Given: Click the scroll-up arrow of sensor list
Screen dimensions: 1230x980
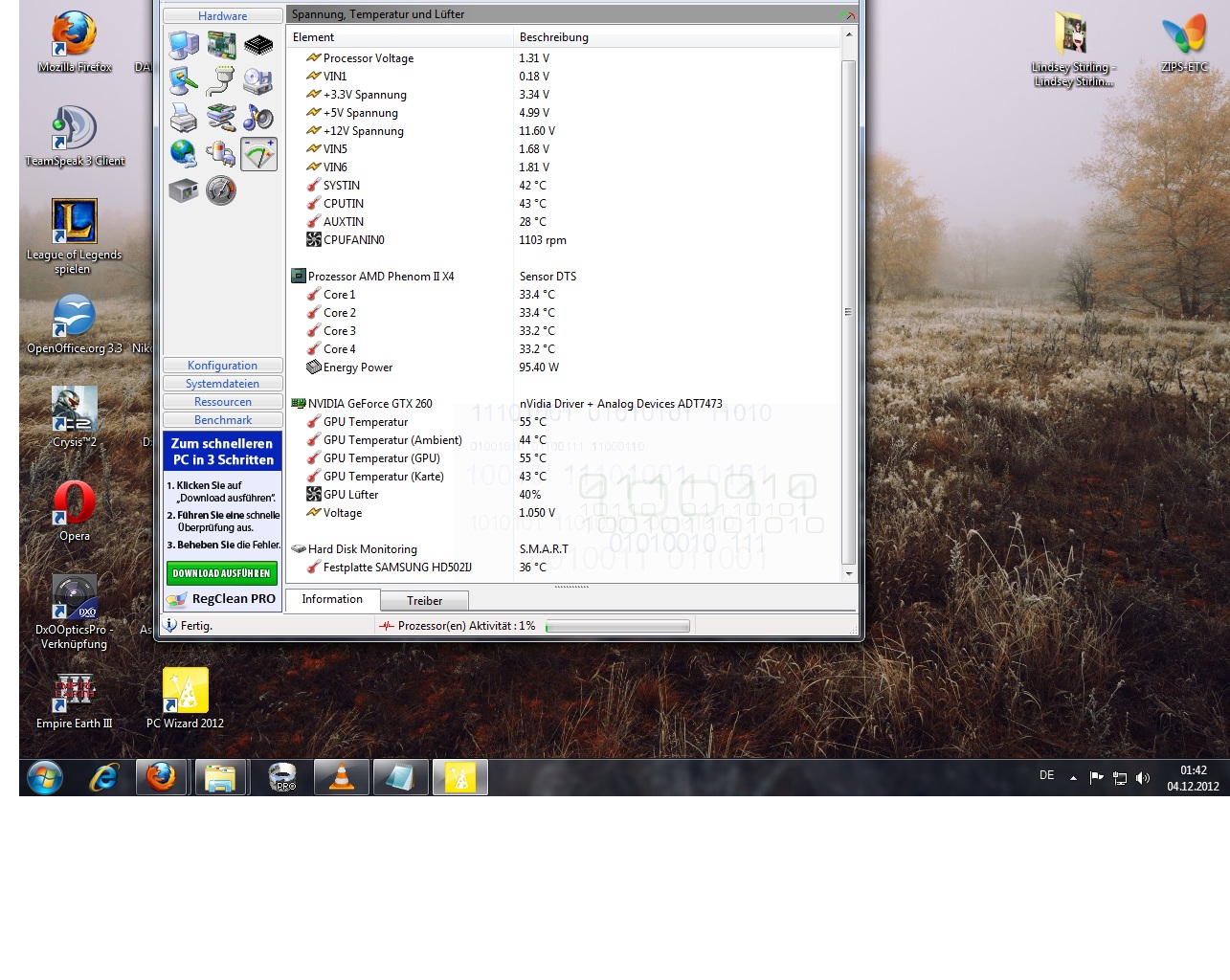Looking at the screenshot, I should (848, 34).
